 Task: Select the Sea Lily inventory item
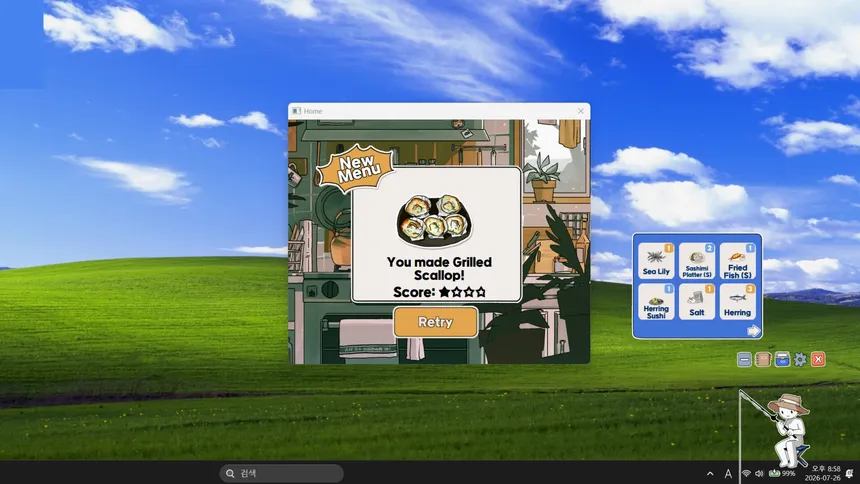(x=656, y=261)
